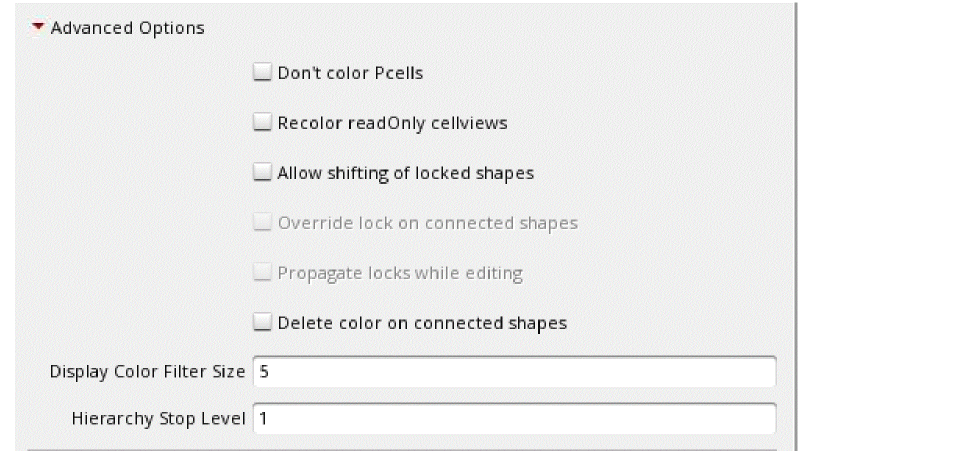Place cursor after the value 5
The height and width of the screenshot is (453, 957).
click(x=268, y=371)
